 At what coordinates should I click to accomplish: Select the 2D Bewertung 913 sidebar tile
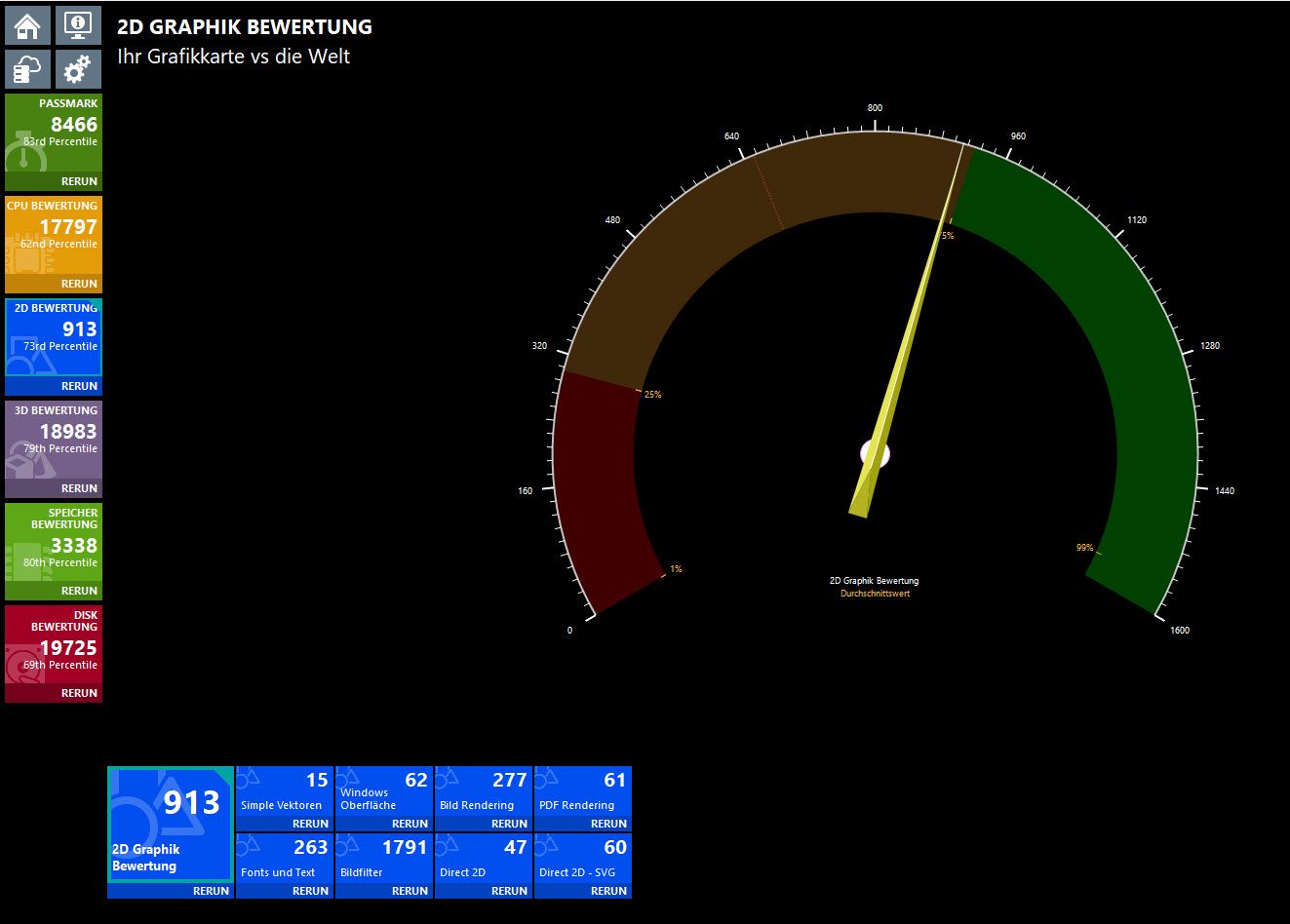point(54,338)
